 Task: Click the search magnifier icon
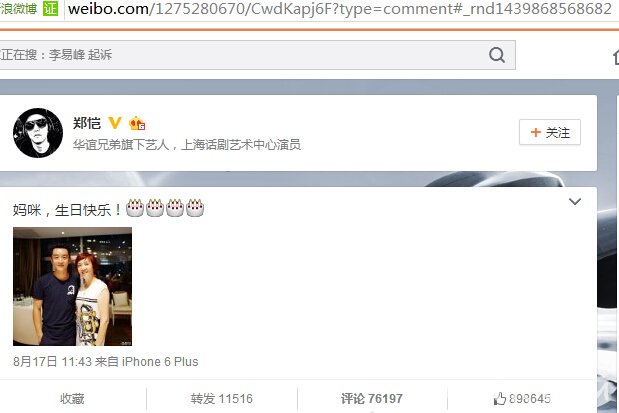coord(497,55)
